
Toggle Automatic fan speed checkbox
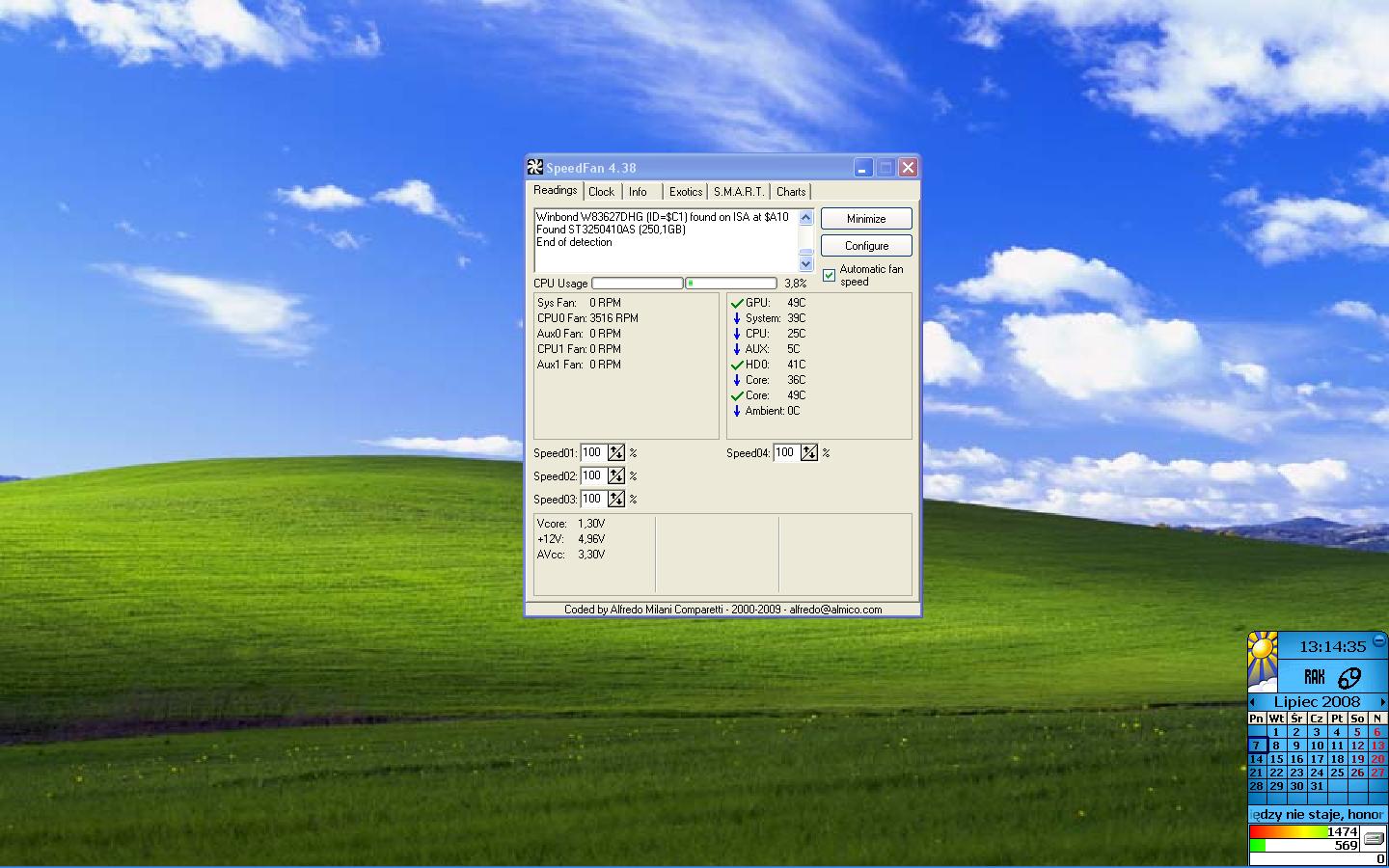point(829,275)
